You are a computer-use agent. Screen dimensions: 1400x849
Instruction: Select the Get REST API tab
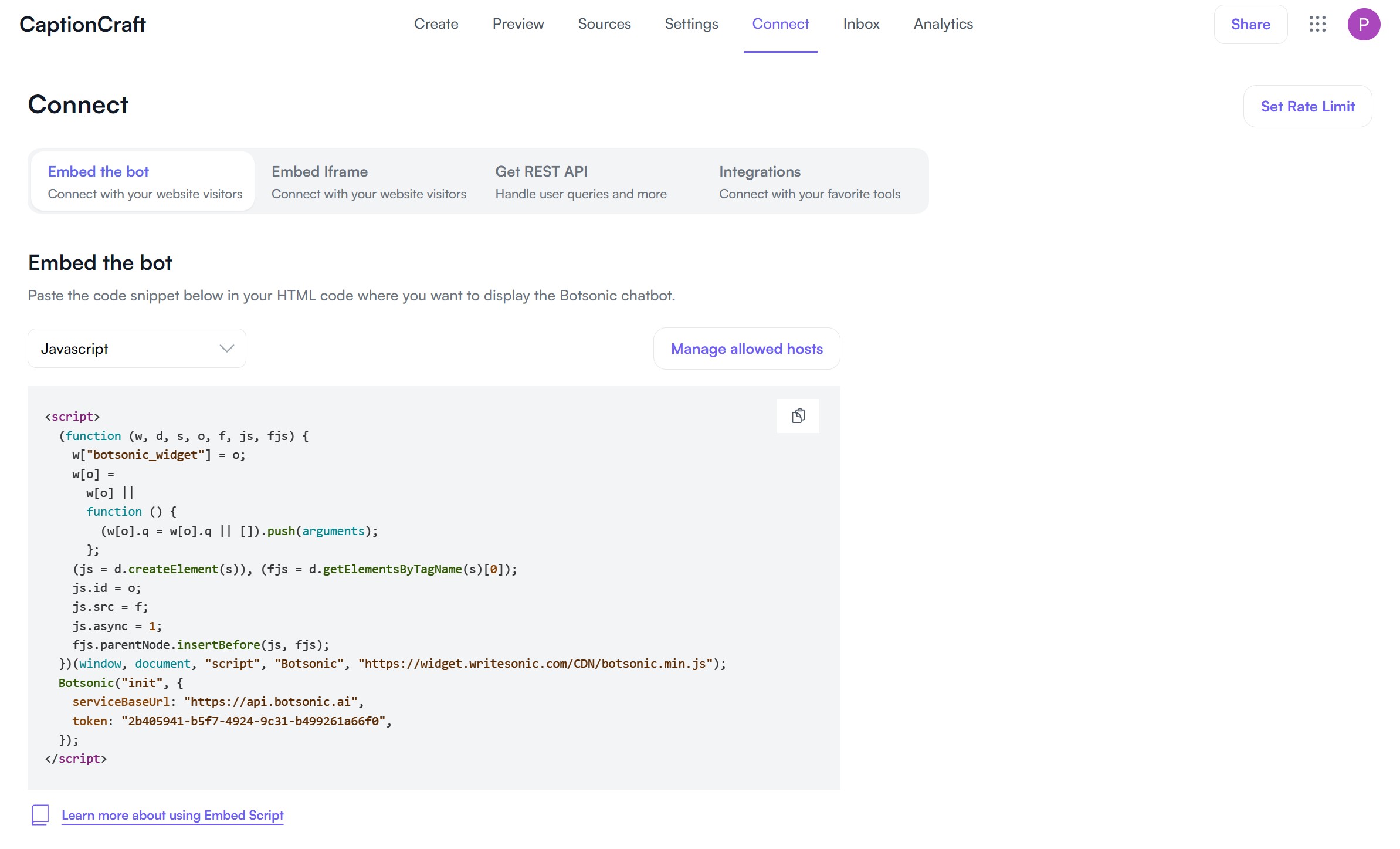click(581, 181)
